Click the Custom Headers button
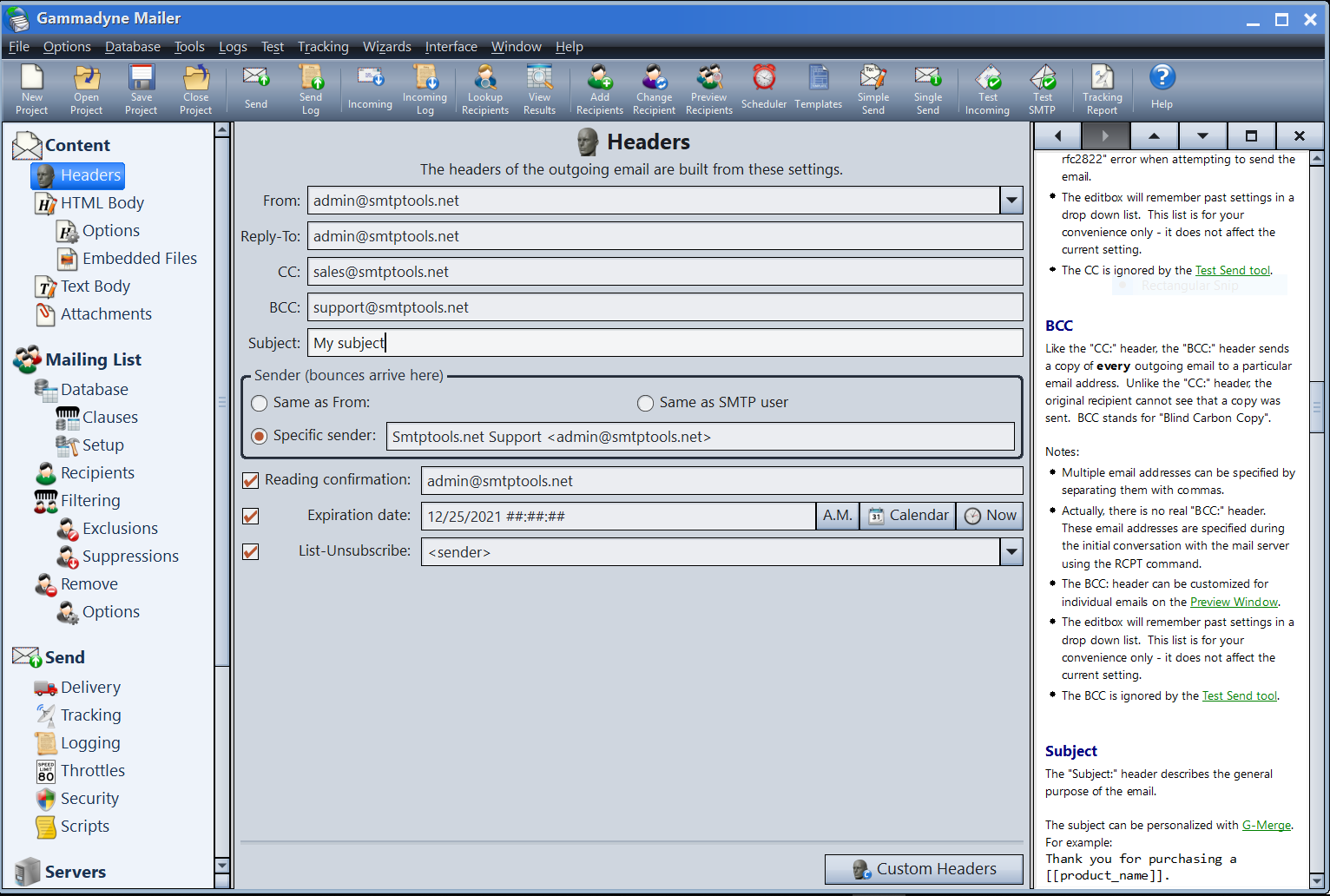The height and width of the screenshot is (896, 1330). coord(924,869)
